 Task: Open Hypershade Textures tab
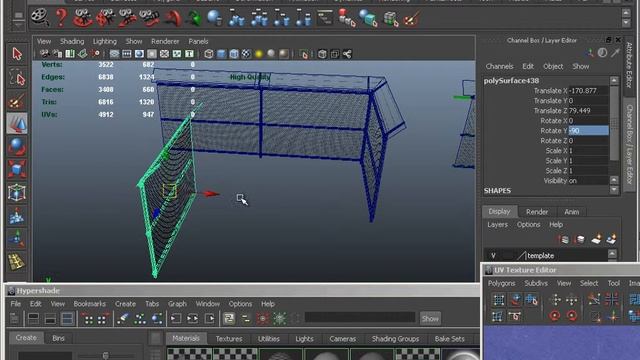click(229, 339)
